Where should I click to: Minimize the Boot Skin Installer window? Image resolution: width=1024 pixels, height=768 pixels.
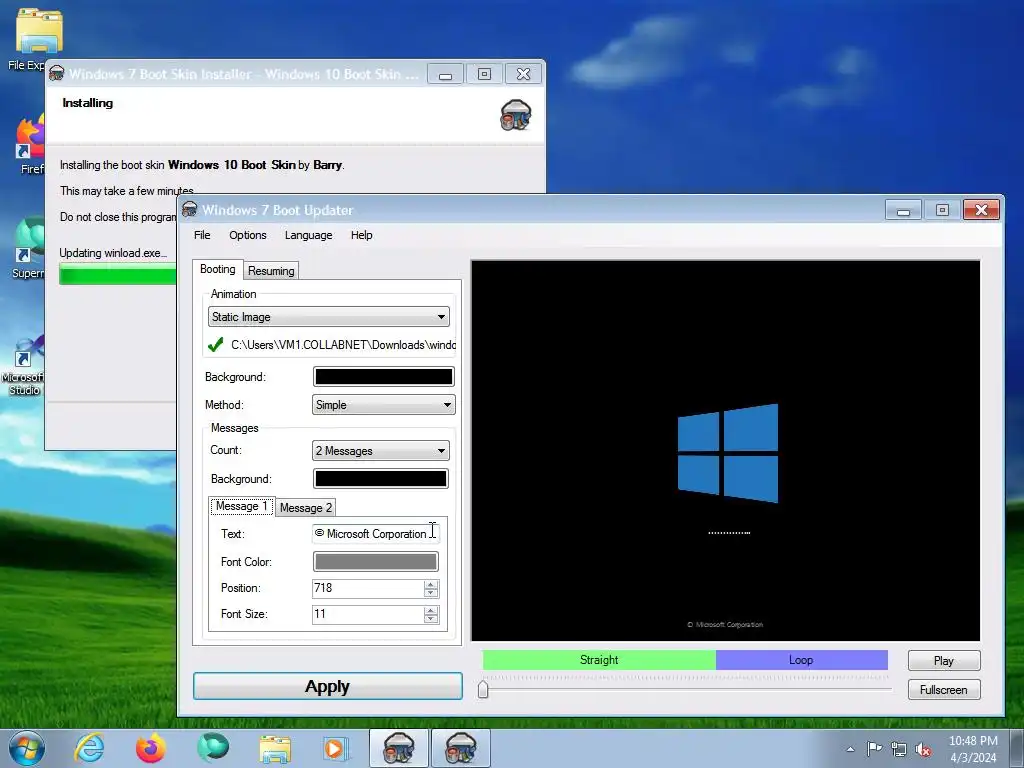point(445,74)
